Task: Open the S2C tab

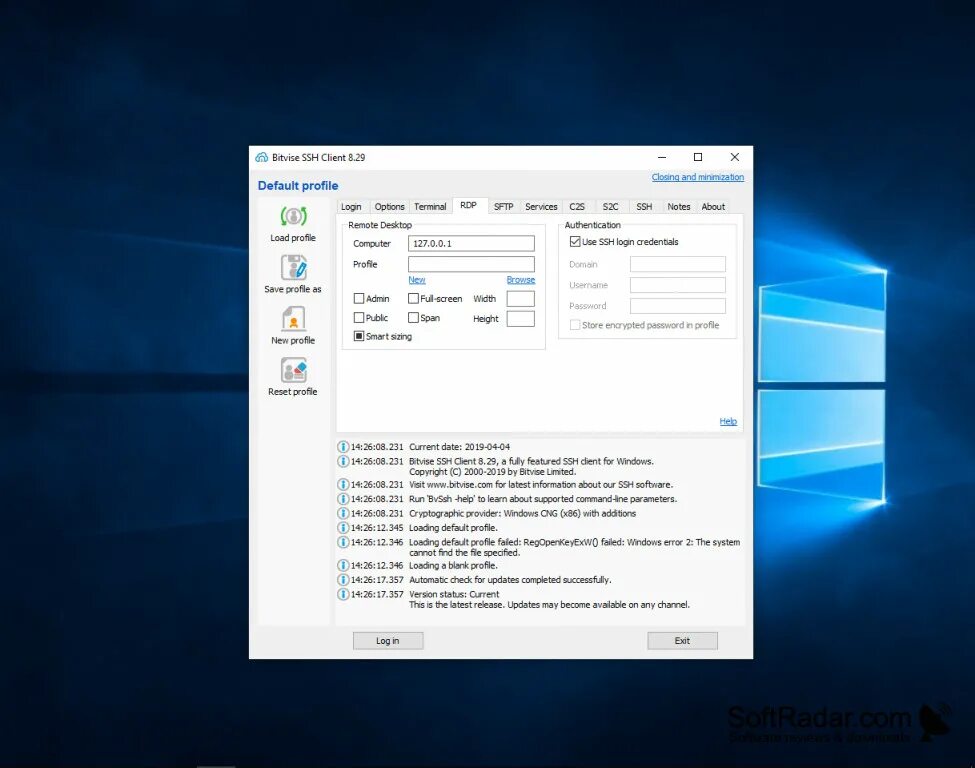Action: (611, 206)
